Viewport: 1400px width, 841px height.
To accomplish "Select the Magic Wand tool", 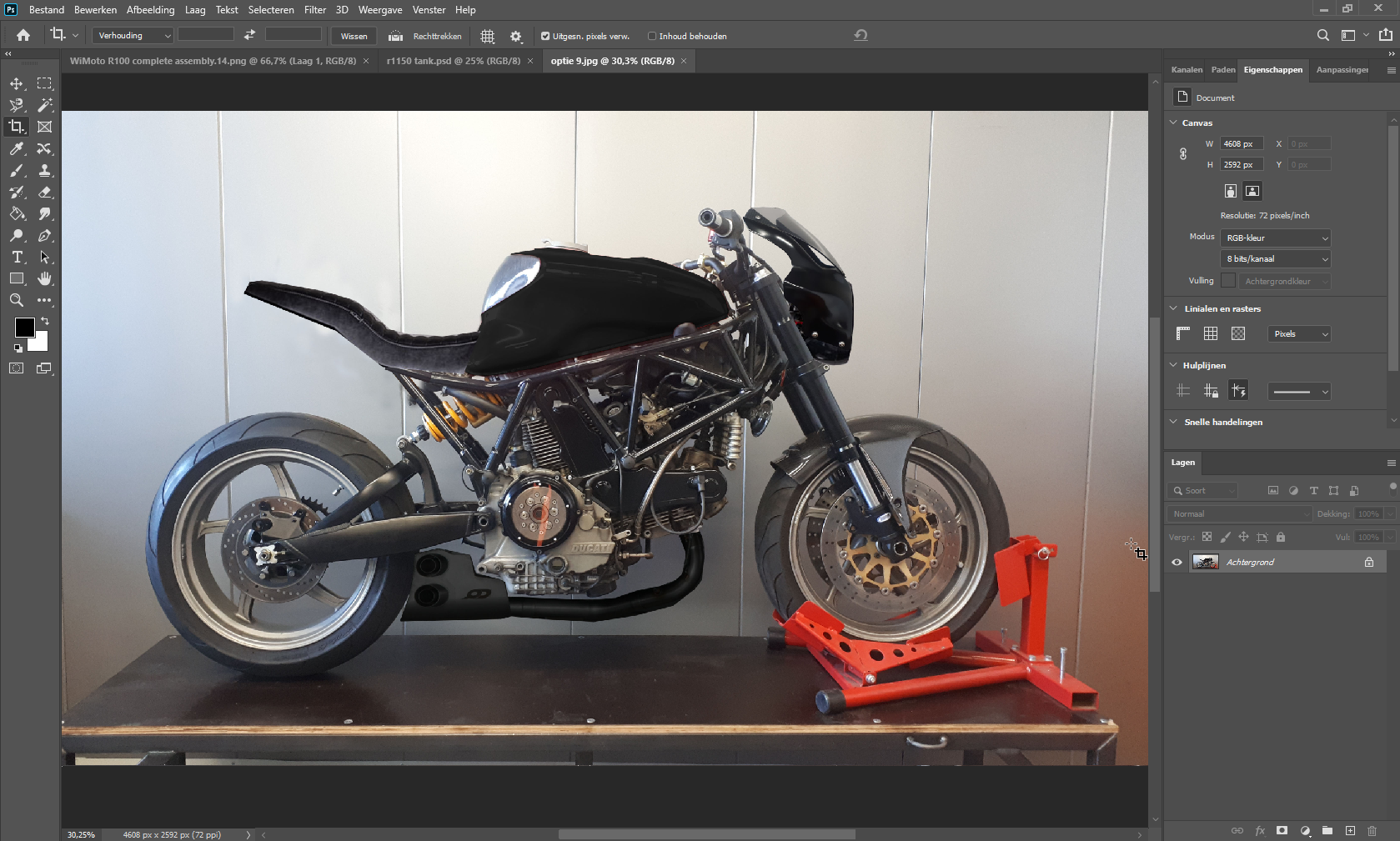I will pos(45,105).
